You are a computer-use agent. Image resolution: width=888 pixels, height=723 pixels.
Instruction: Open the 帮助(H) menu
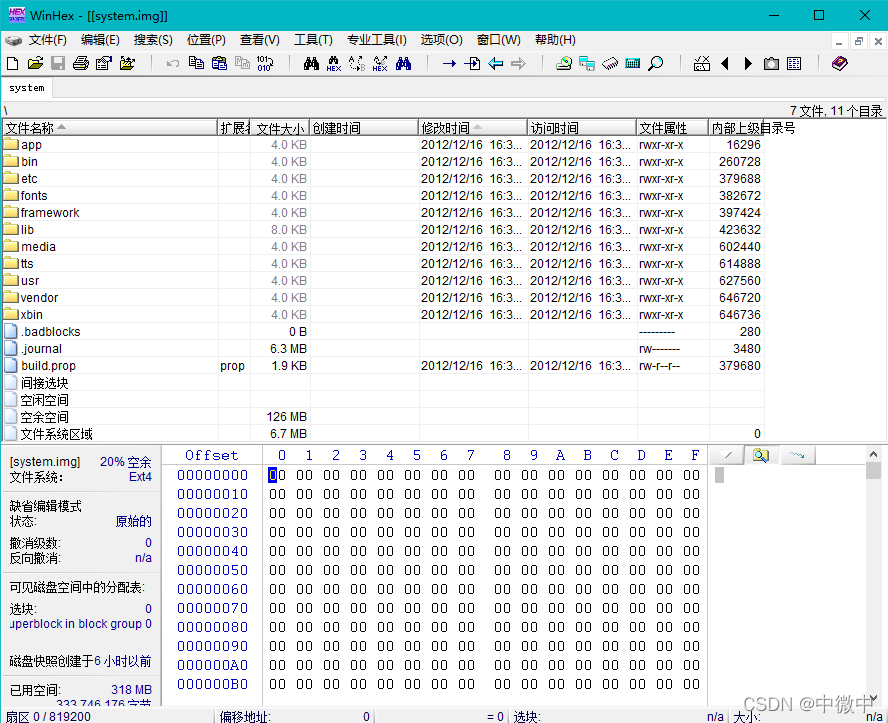[556, 40]
